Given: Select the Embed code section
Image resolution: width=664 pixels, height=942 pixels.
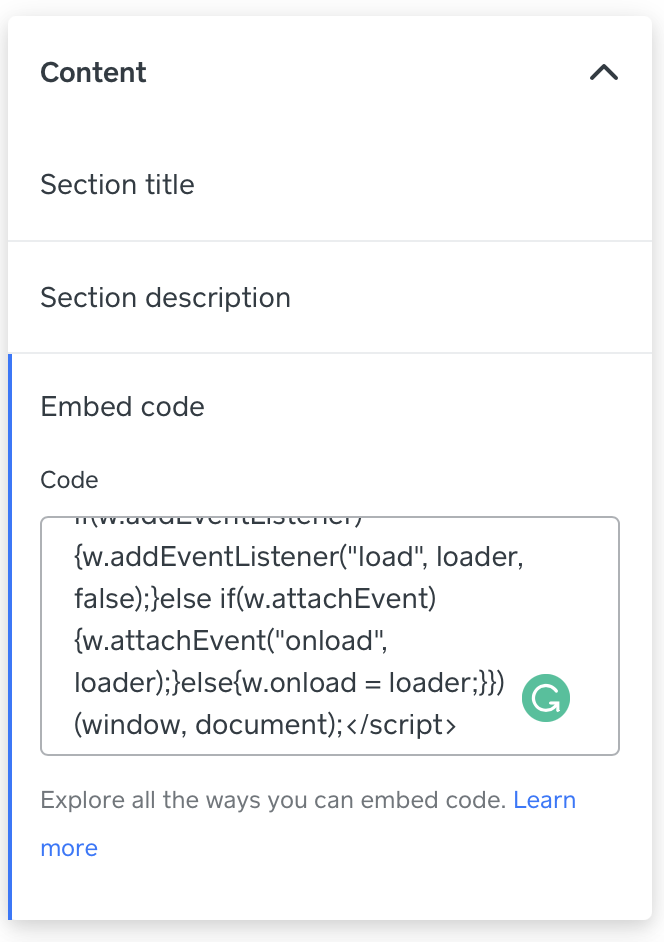Looking at the screenshot, I should coord(122,407).
